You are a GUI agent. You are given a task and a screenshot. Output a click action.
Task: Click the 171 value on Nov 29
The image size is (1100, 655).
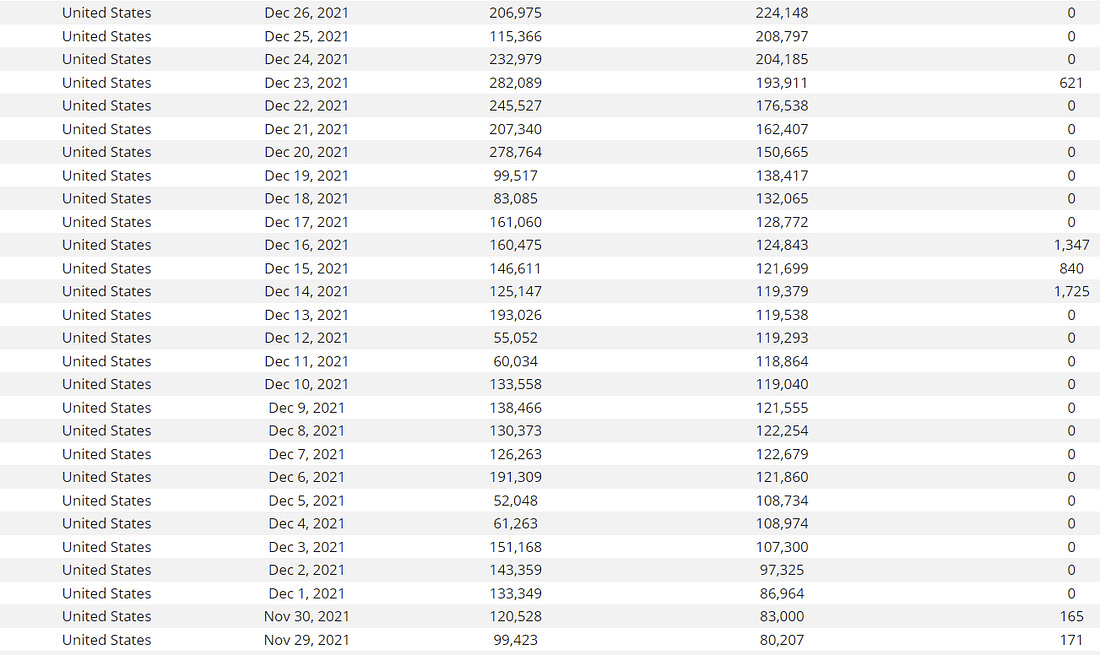(1071, 640)
